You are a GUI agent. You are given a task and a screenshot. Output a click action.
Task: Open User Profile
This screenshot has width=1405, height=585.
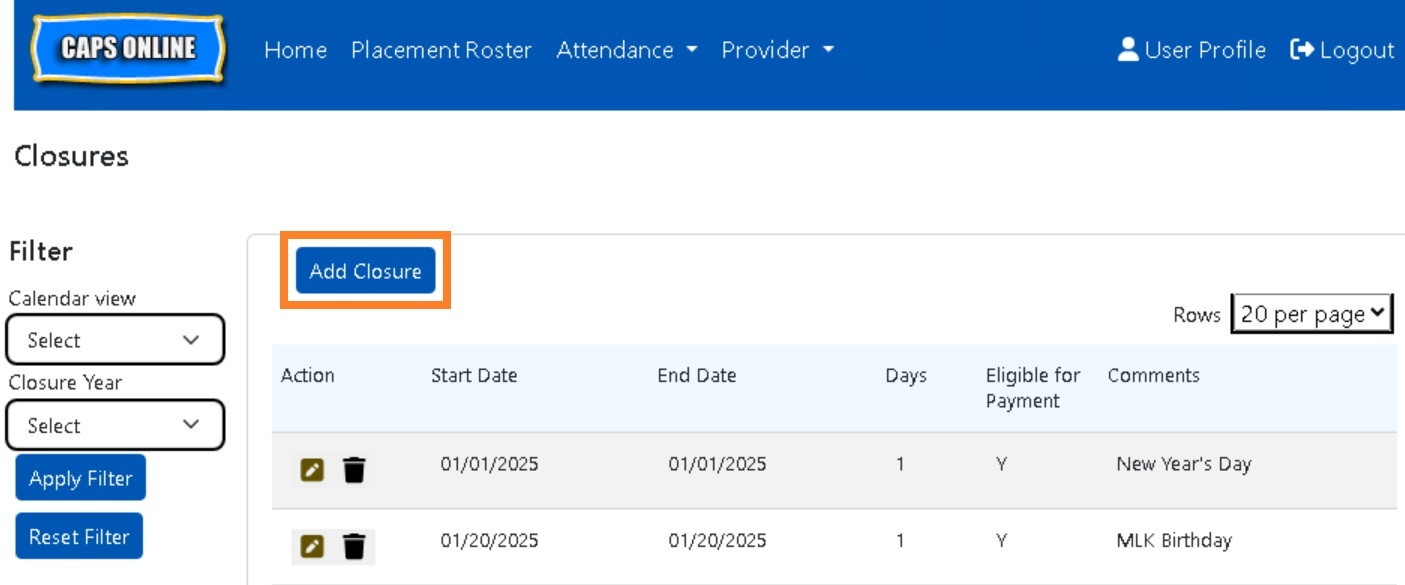tap(1191, 50)
